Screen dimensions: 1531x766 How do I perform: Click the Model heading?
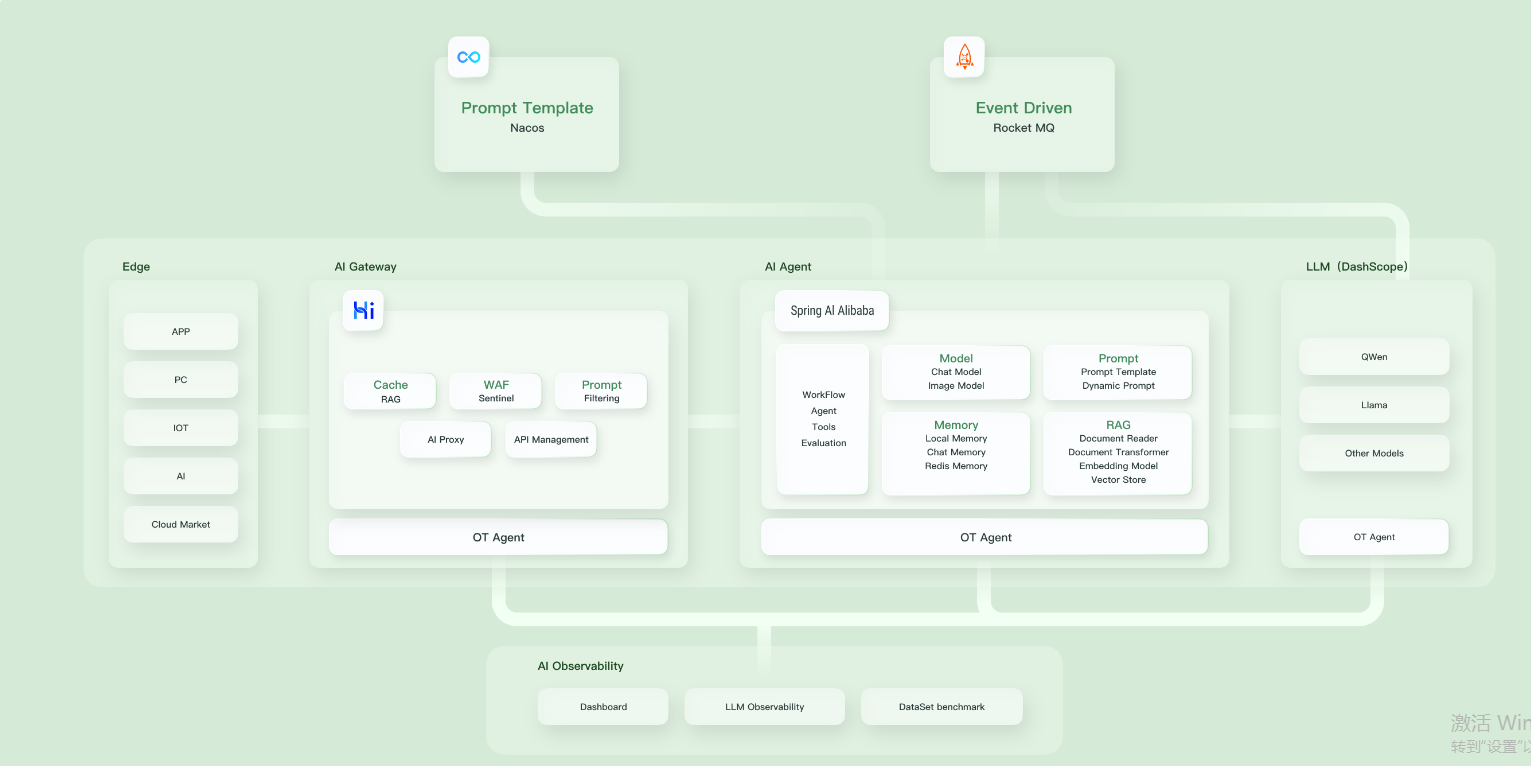(956, 358)
